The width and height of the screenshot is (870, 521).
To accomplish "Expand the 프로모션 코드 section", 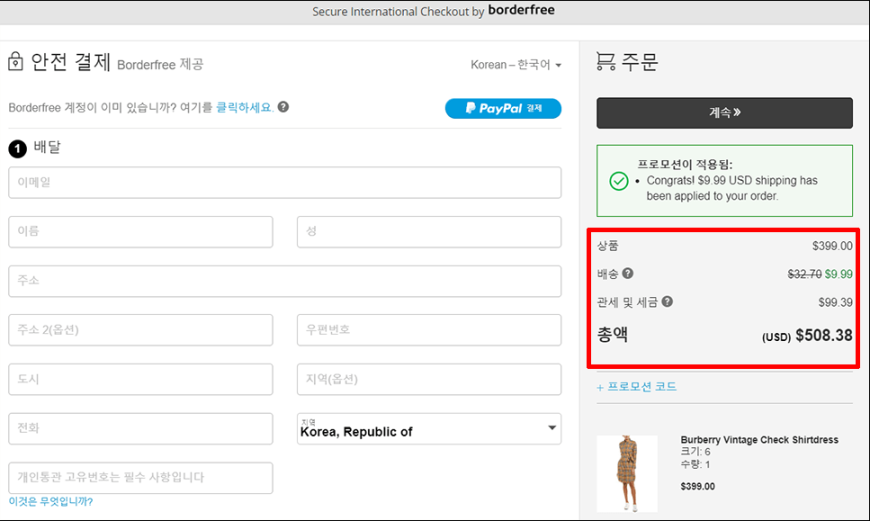I will pyautogui.click(x=637, y=387).
